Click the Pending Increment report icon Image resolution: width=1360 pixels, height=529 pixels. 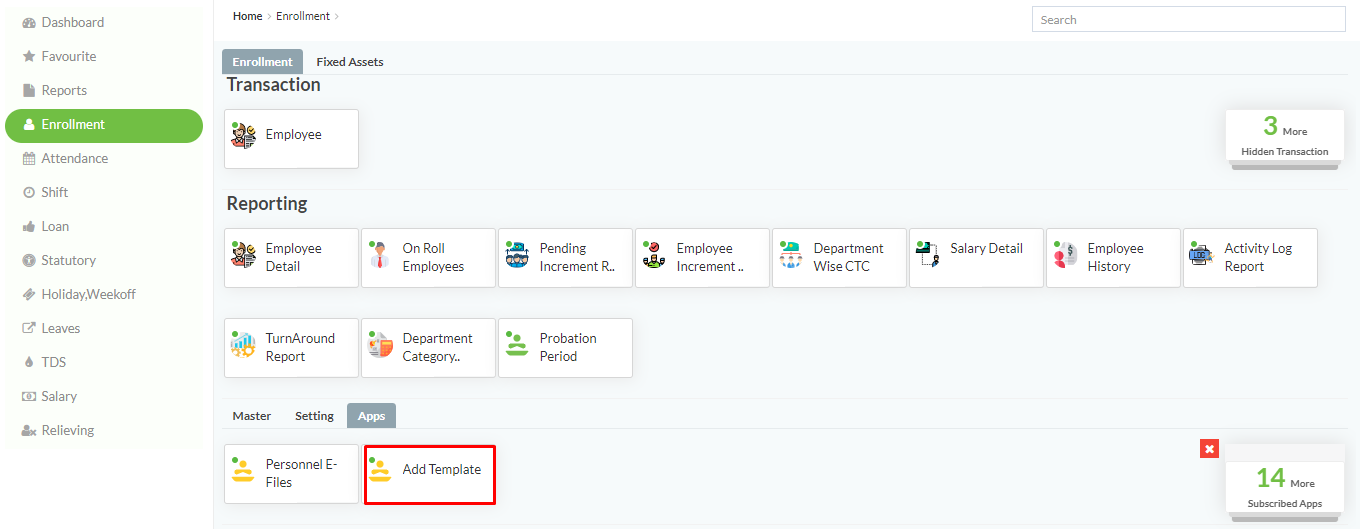point(517,255)
